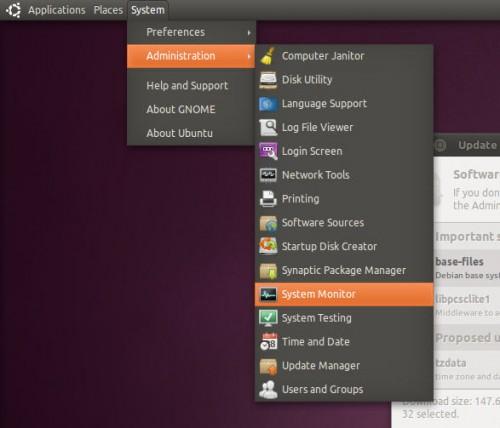Launch System Monitor

[344, 294]
